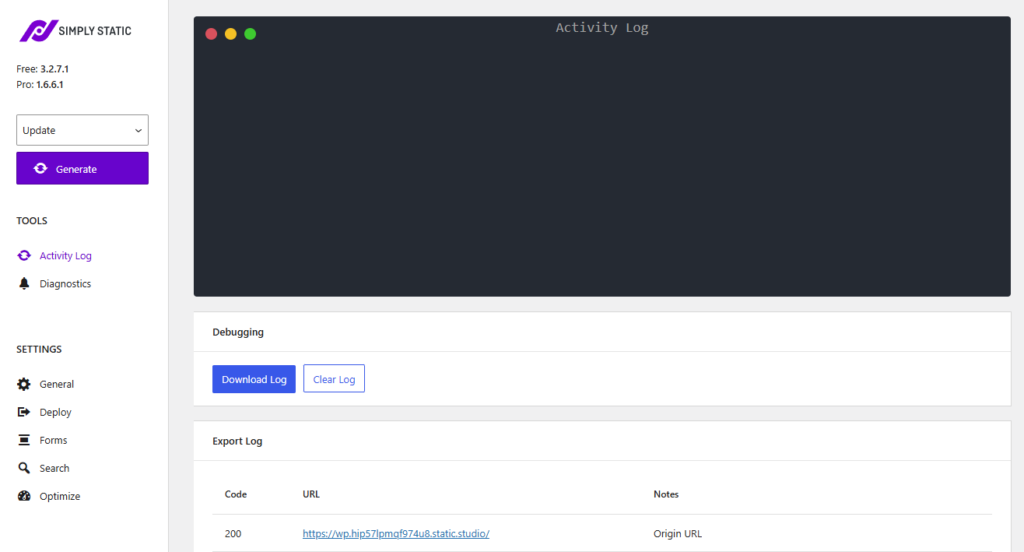The image size is (1024, 552).
Task: Click the 200 status code cell
Action: click(233, 534)
